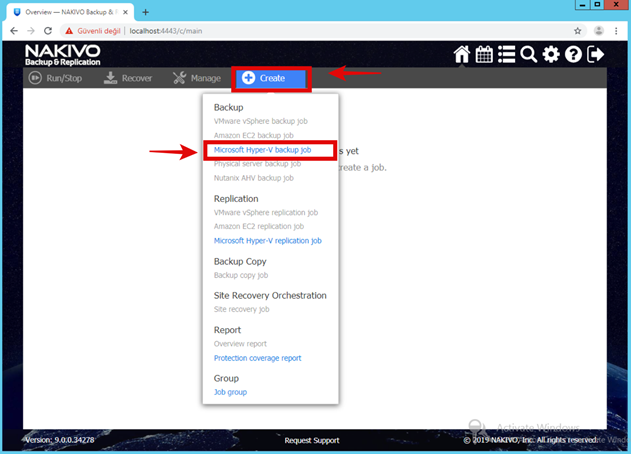
Task: Select Site recovery job entry
Action: click(x=241, y=309)
